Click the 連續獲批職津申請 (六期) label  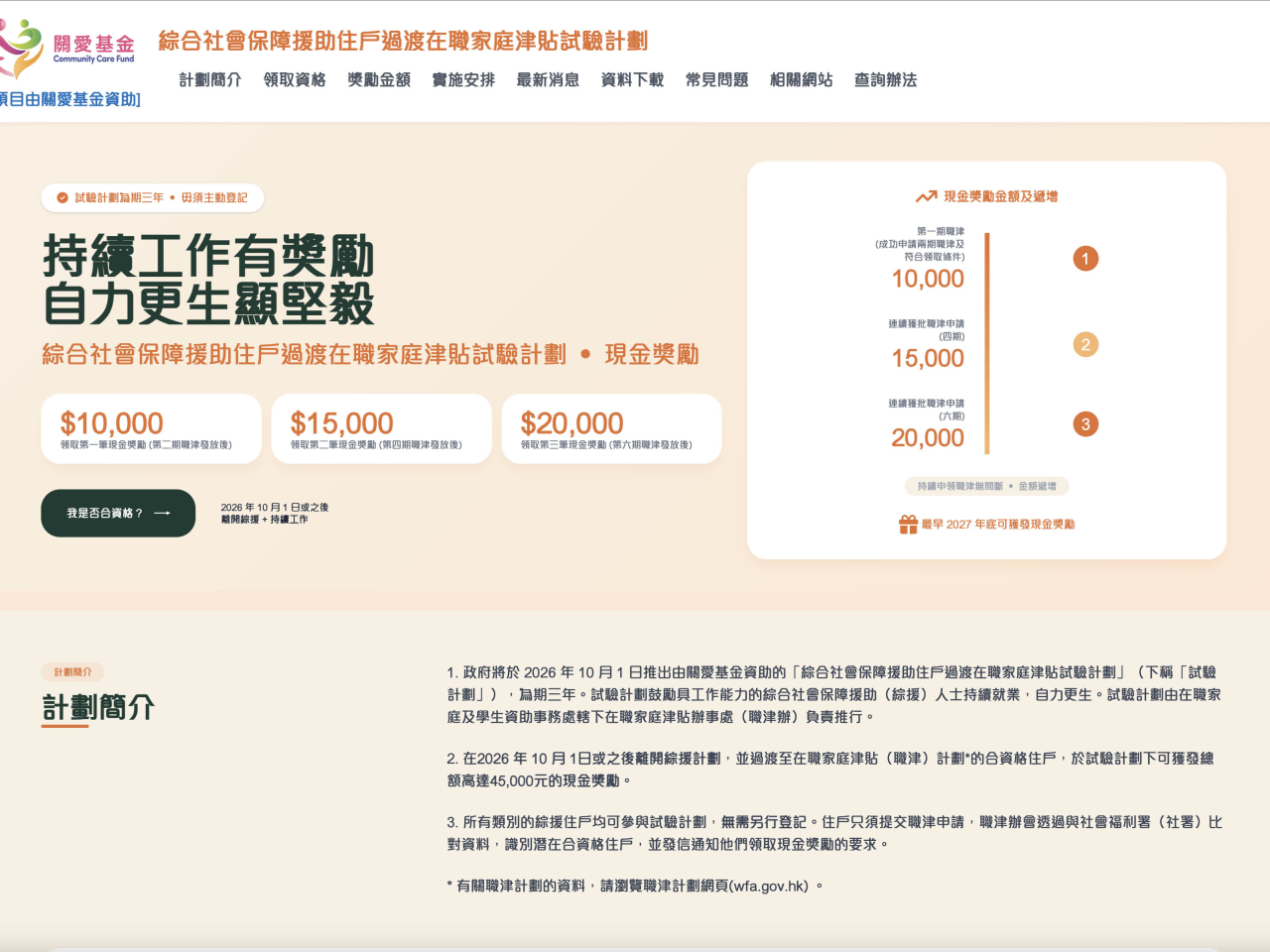(927, 410)
